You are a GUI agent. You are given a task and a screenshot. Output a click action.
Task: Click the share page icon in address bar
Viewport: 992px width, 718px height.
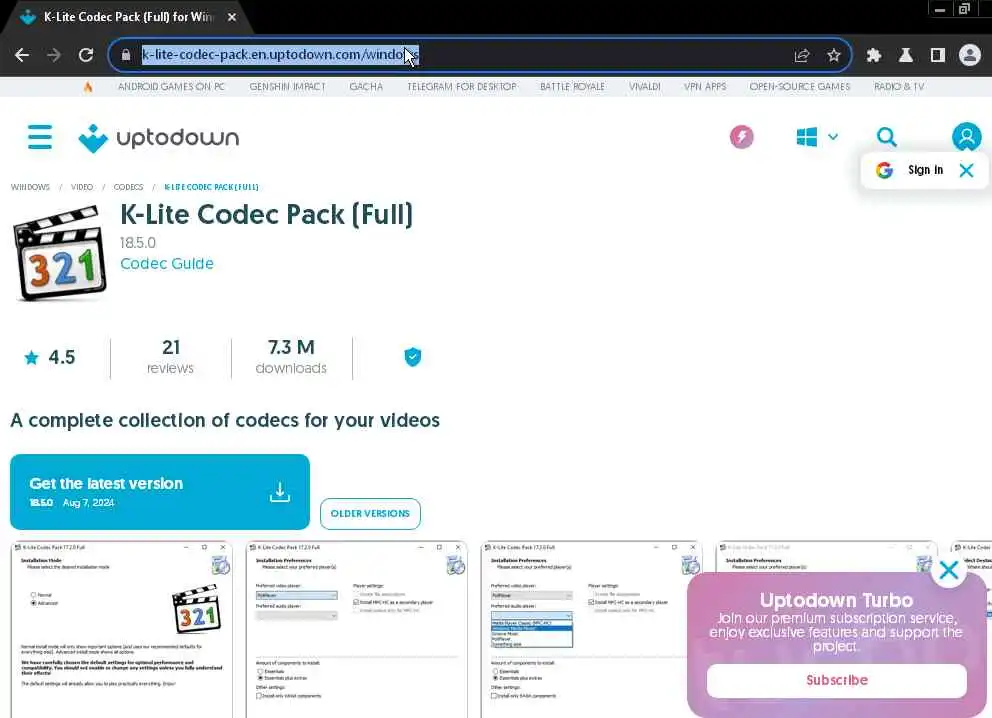point(802,55)
